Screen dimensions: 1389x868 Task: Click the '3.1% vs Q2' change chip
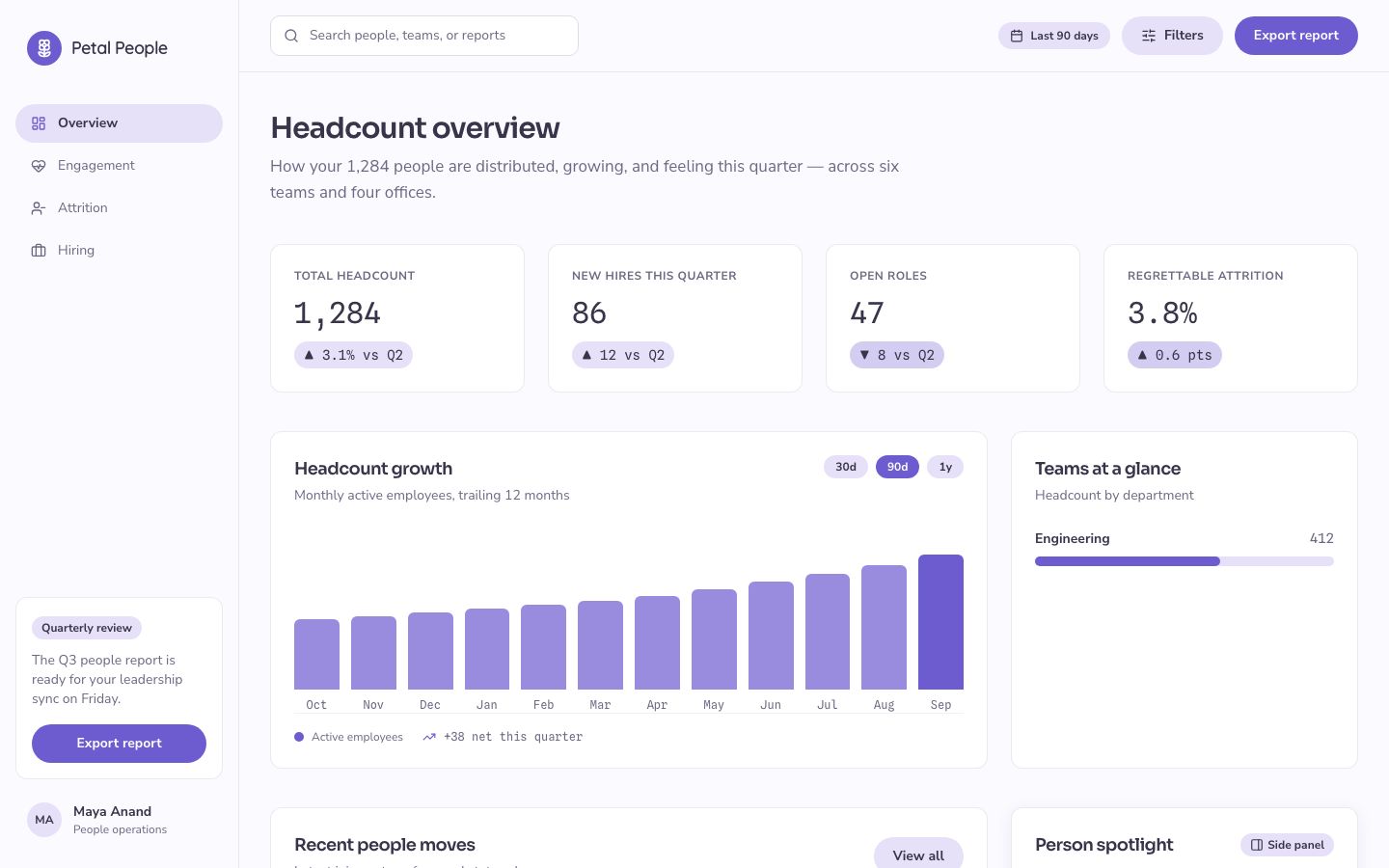[353, 355]
